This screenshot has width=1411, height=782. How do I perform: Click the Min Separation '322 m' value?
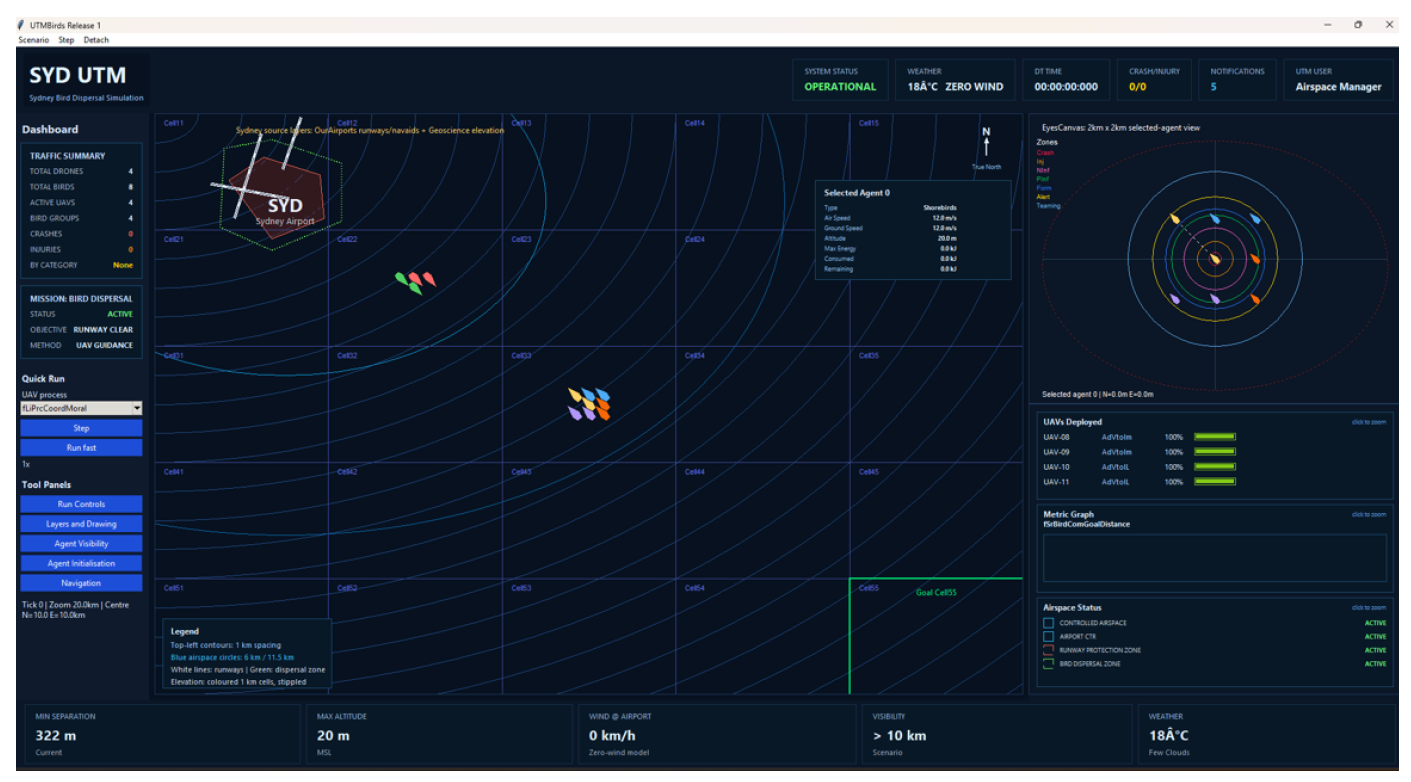click(56, 735)
